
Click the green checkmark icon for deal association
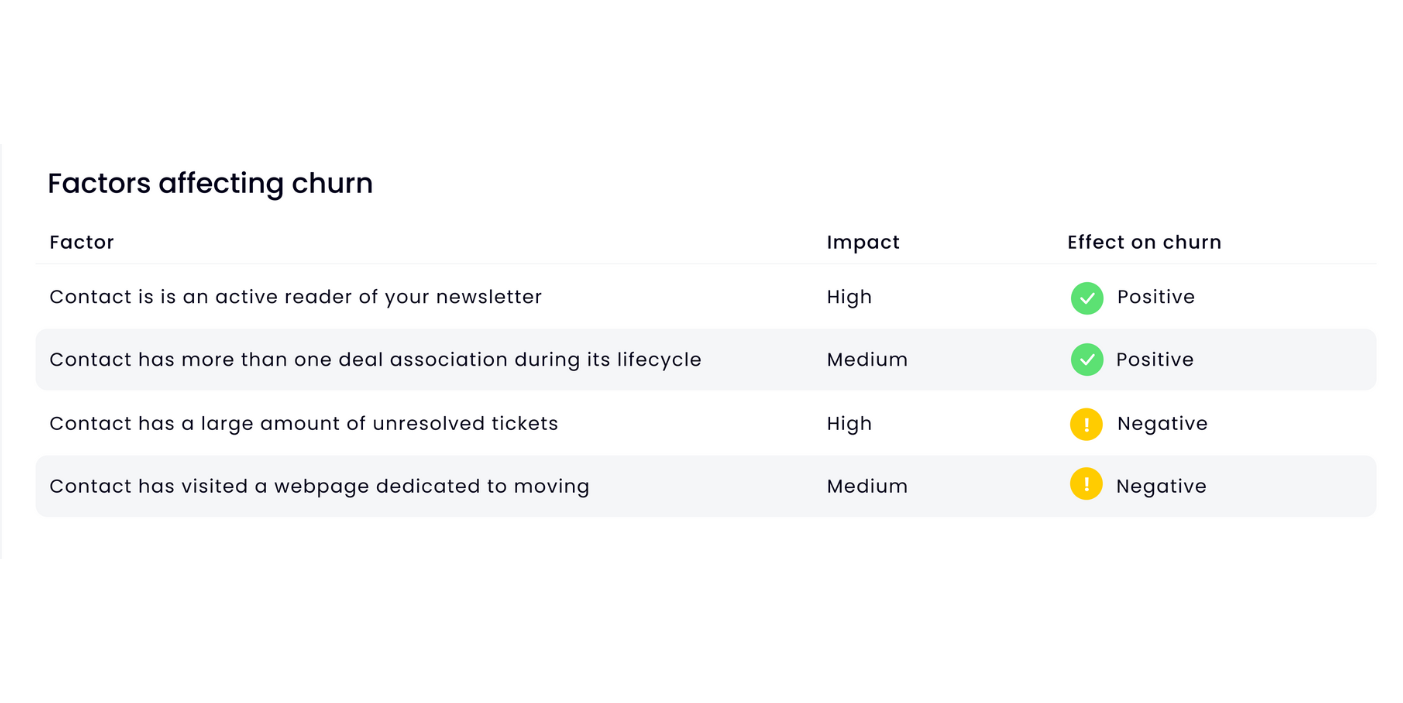(1087, 360)
